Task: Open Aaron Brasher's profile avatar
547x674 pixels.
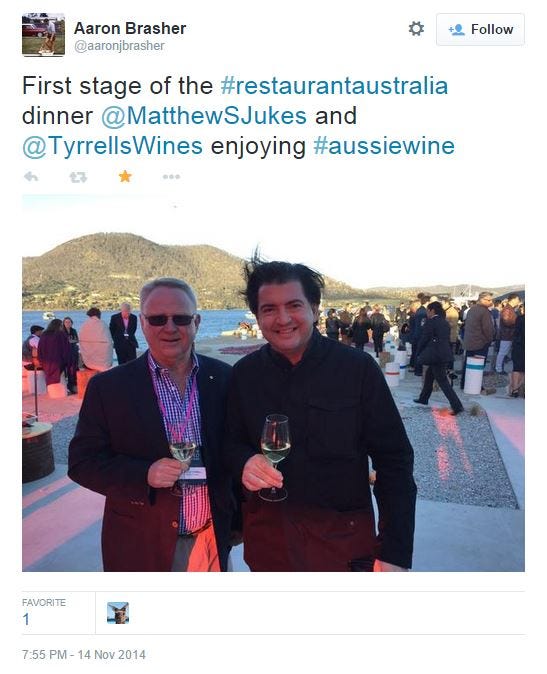Action: 43,34
